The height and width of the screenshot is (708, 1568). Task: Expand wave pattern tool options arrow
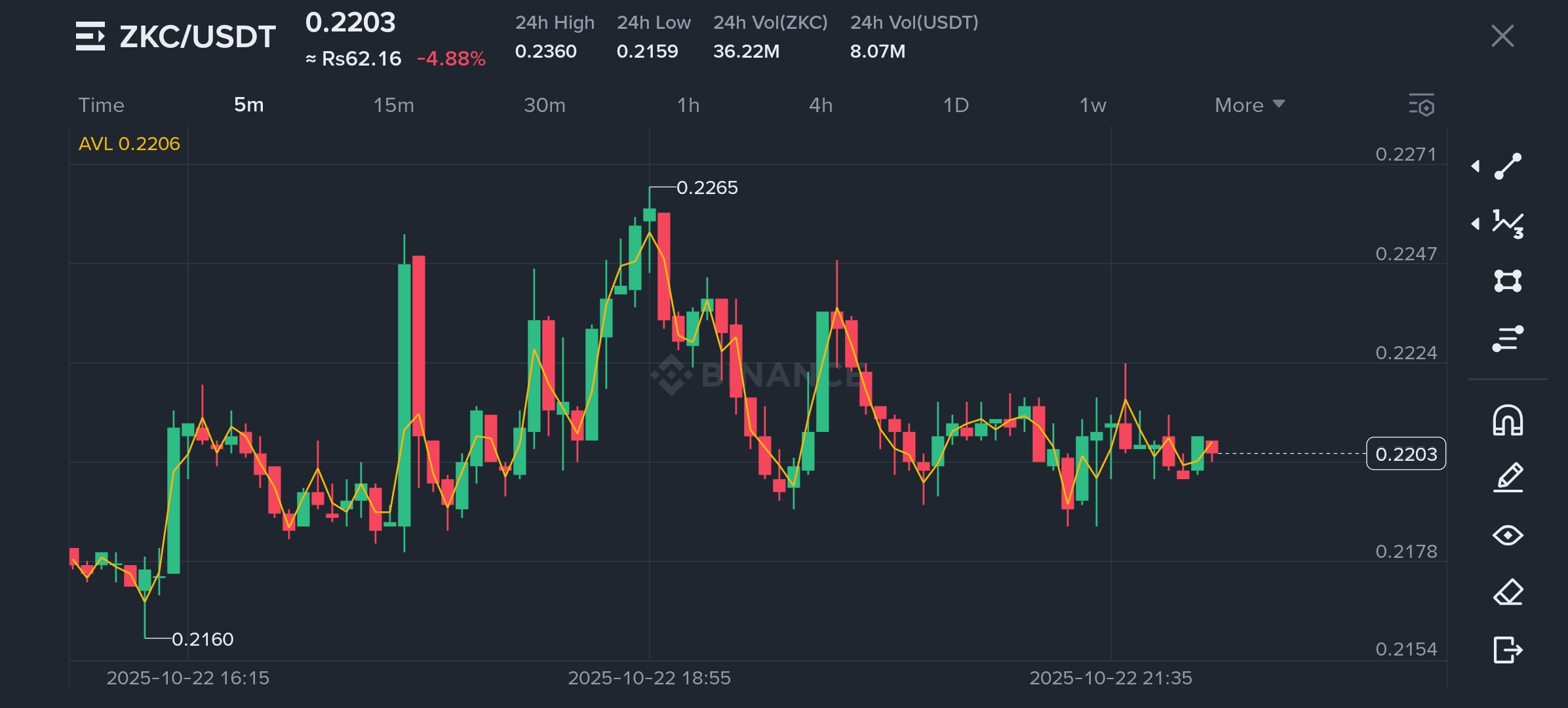1476,224
